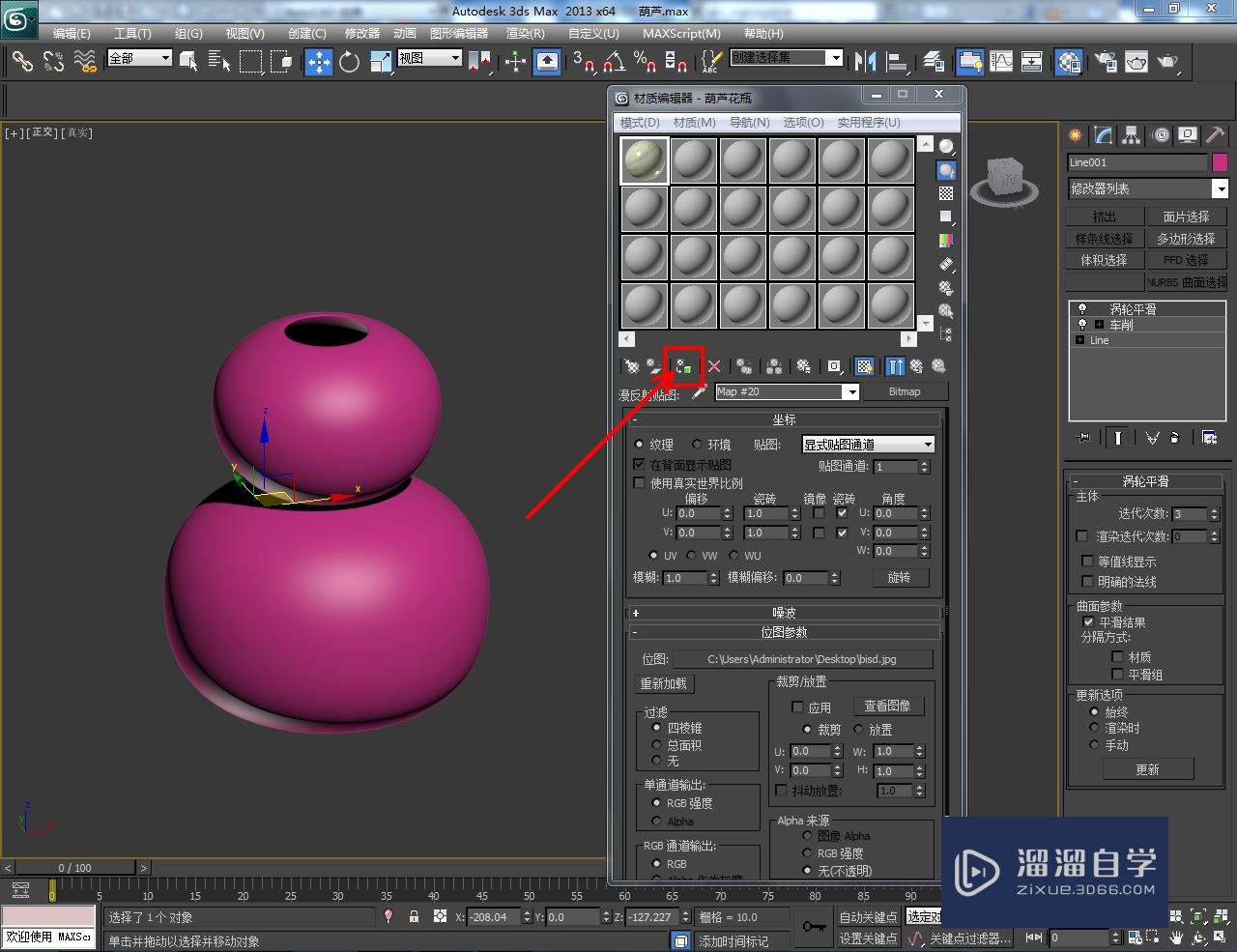
Task: Click the Configure Modifier Sets icon
Action: point(1209,438)
